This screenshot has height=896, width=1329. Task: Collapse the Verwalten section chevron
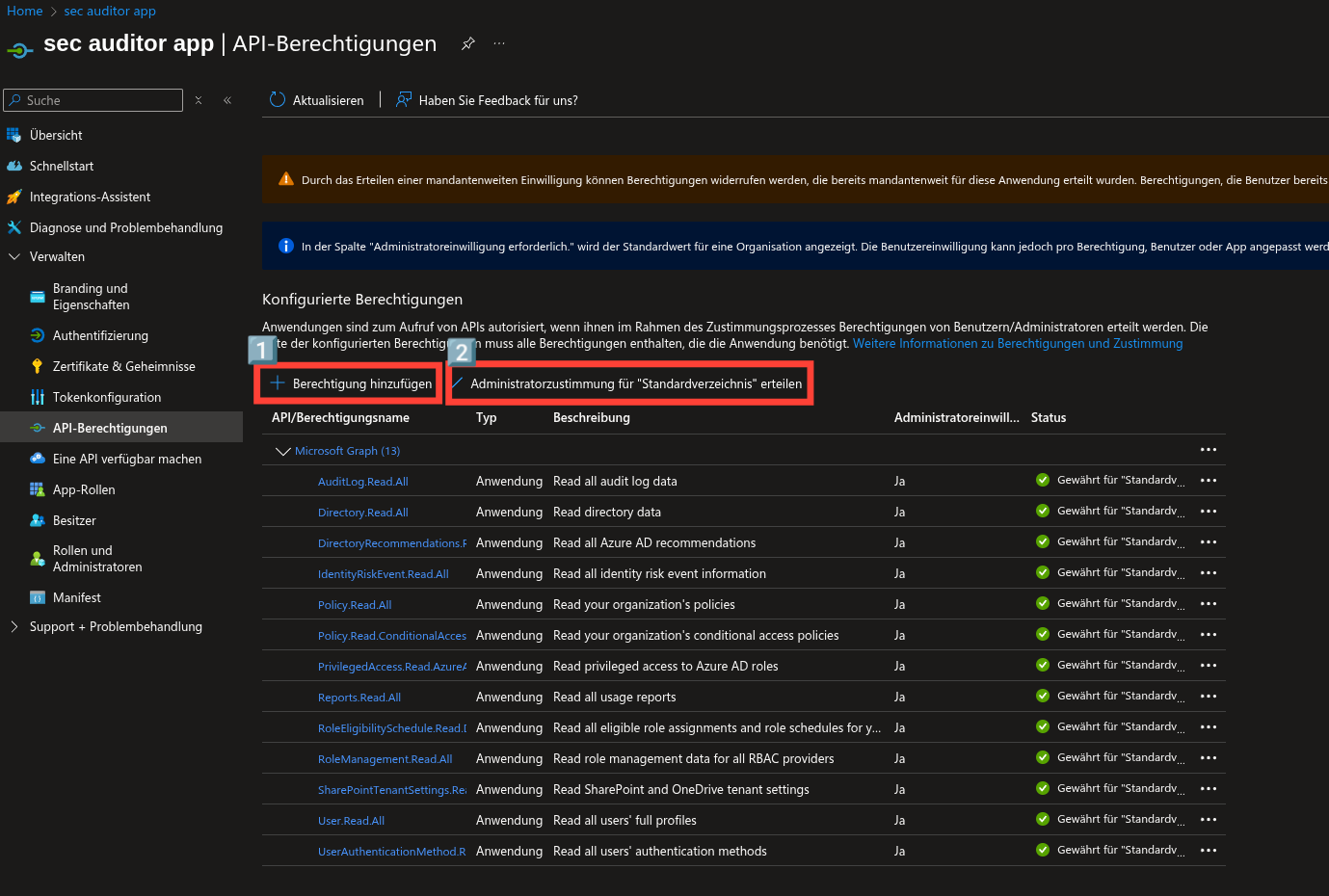tap(13, 256)
